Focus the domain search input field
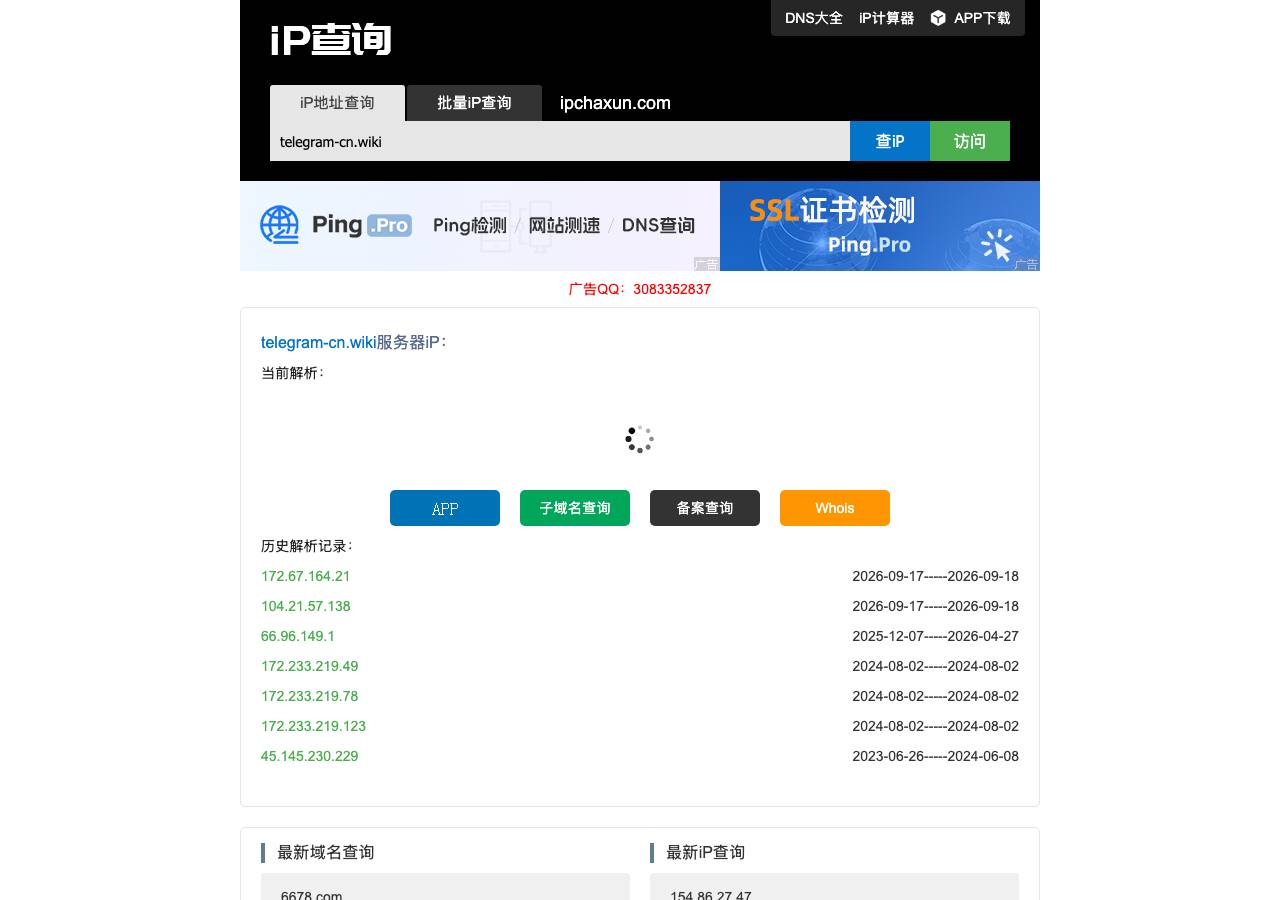The image size is (1280, 900). pyautogui.click(x=560, y=141)
